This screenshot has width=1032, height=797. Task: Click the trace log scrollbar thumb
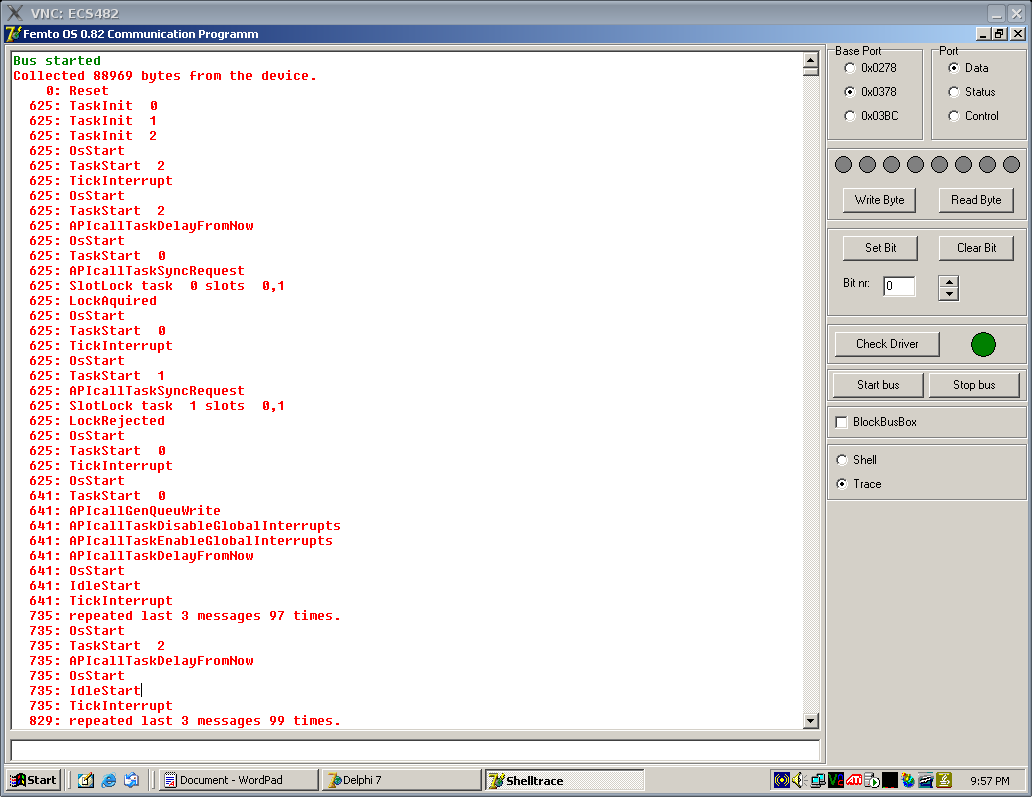coord(810,72)
